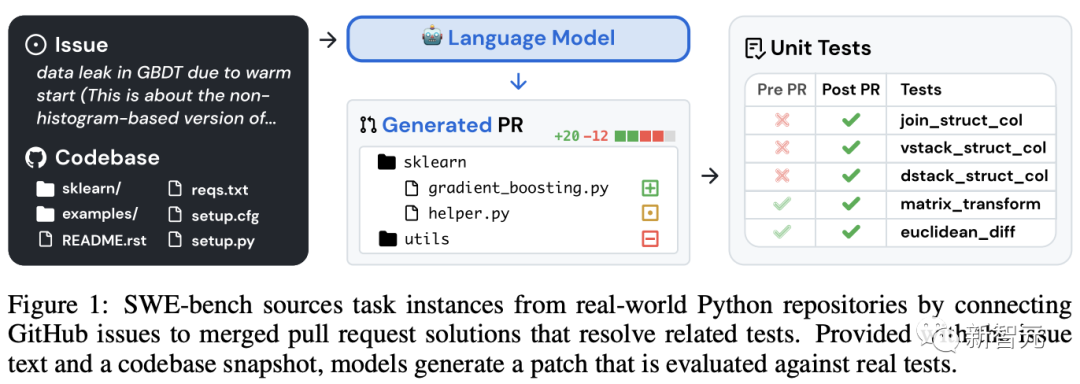Click the Issue circle-dot icon
The width and height of the screenshot is (1080, 384).
(x=34, y=45)
